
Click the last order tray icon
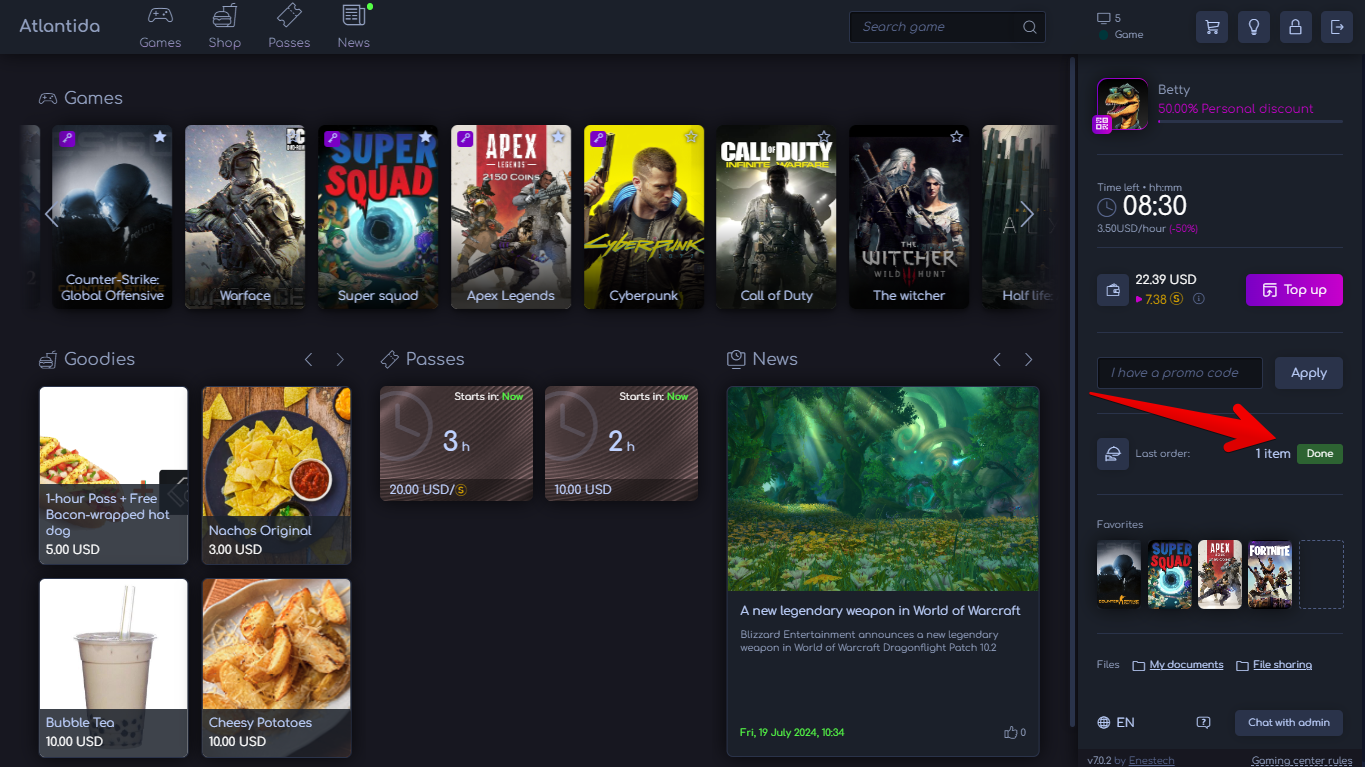(x=1112, y=453)
